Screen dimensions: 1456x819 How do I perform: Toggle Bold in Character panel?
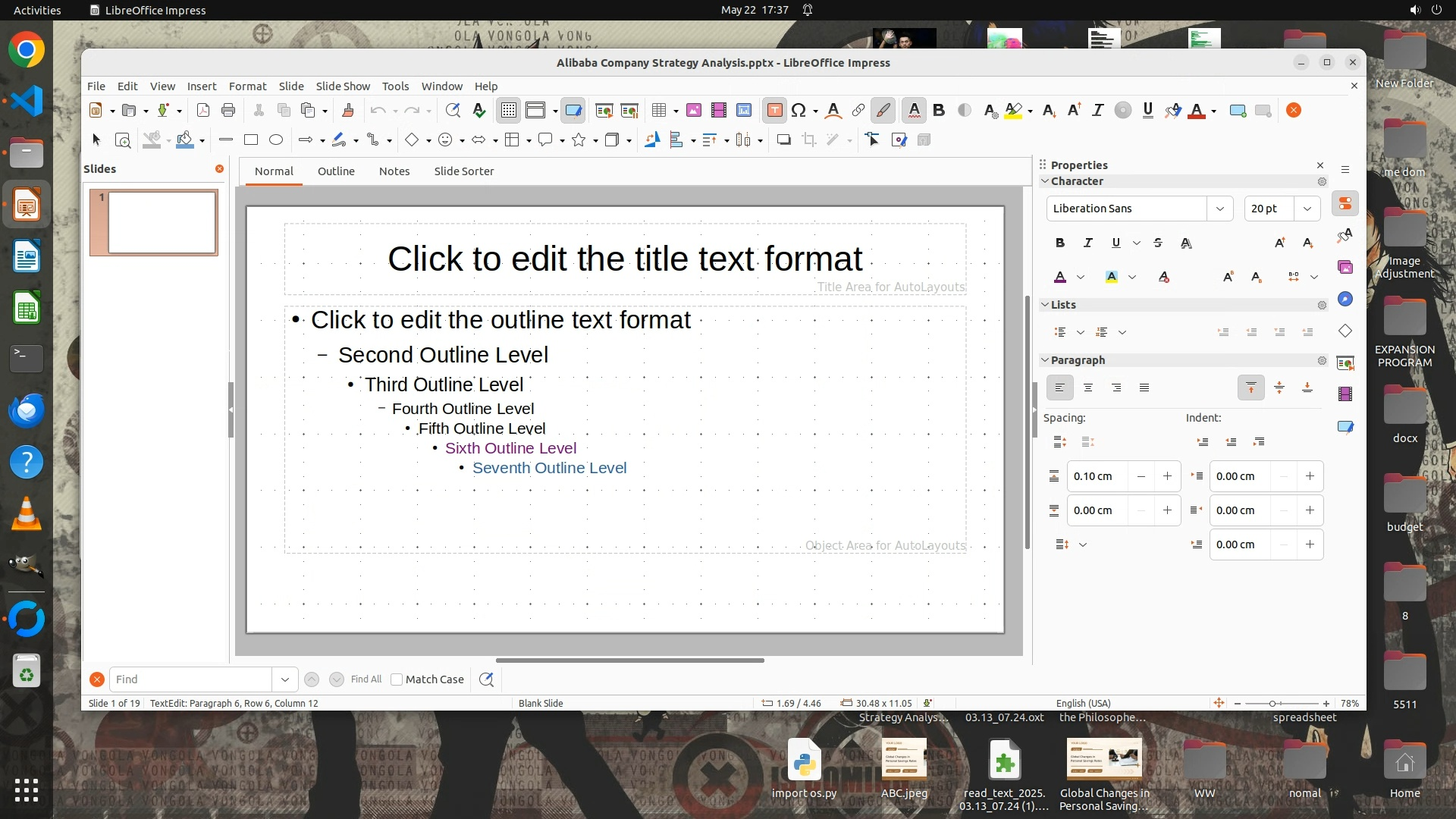click(x=1060, y=243)
